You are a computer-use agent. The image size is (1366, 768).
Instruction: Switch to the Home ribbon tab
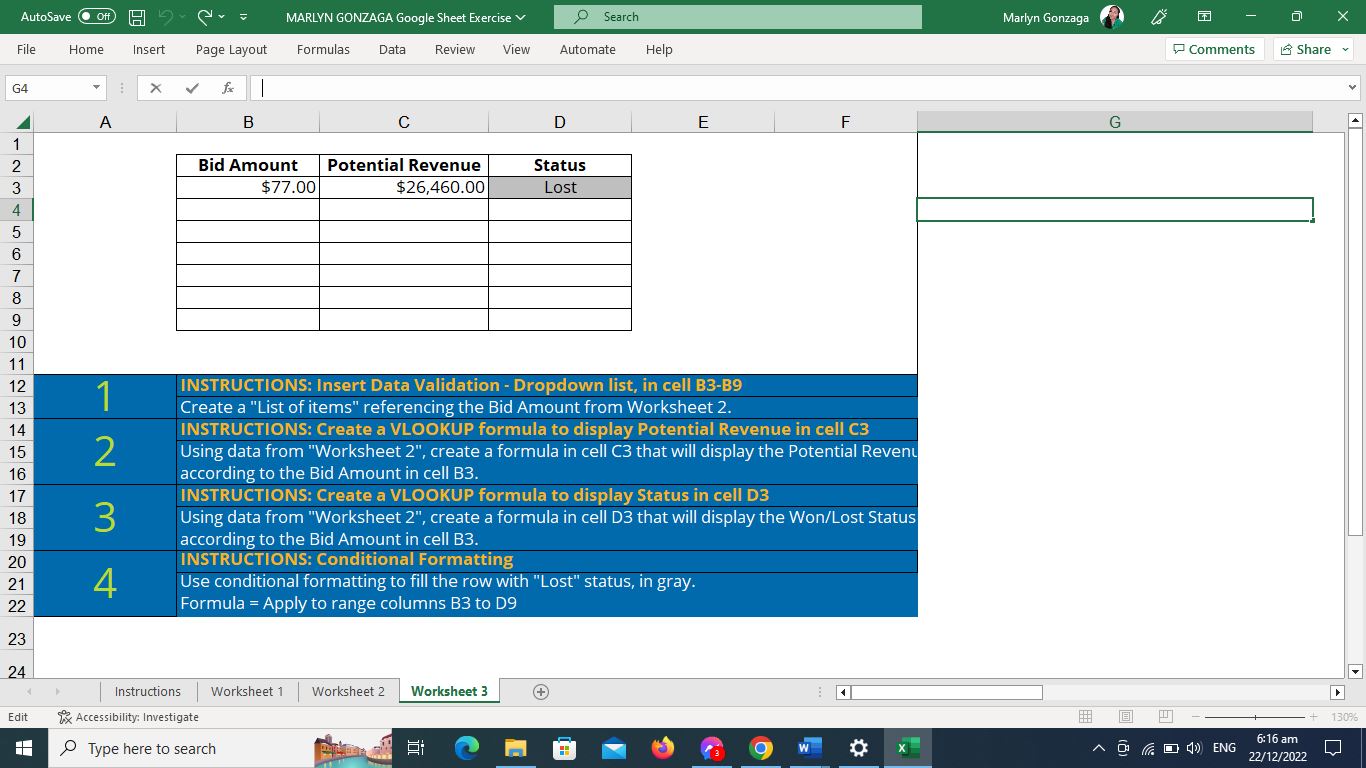click(86, 49)
